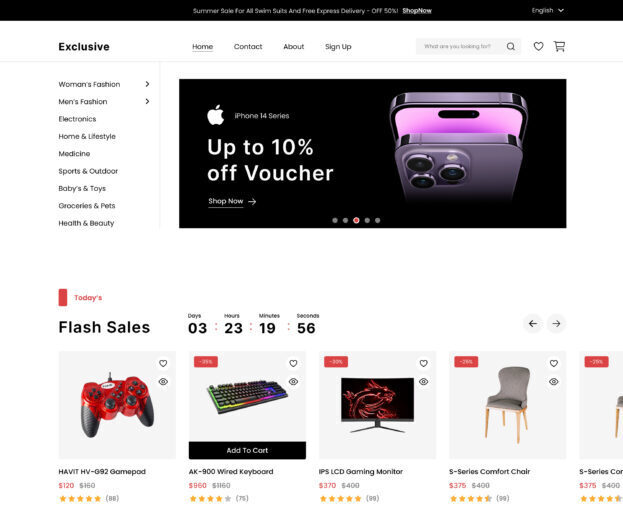This screenshot has width=623, height=510.
Task: Open the wishlist heart icon in header
Action: [x=538, y=46]
